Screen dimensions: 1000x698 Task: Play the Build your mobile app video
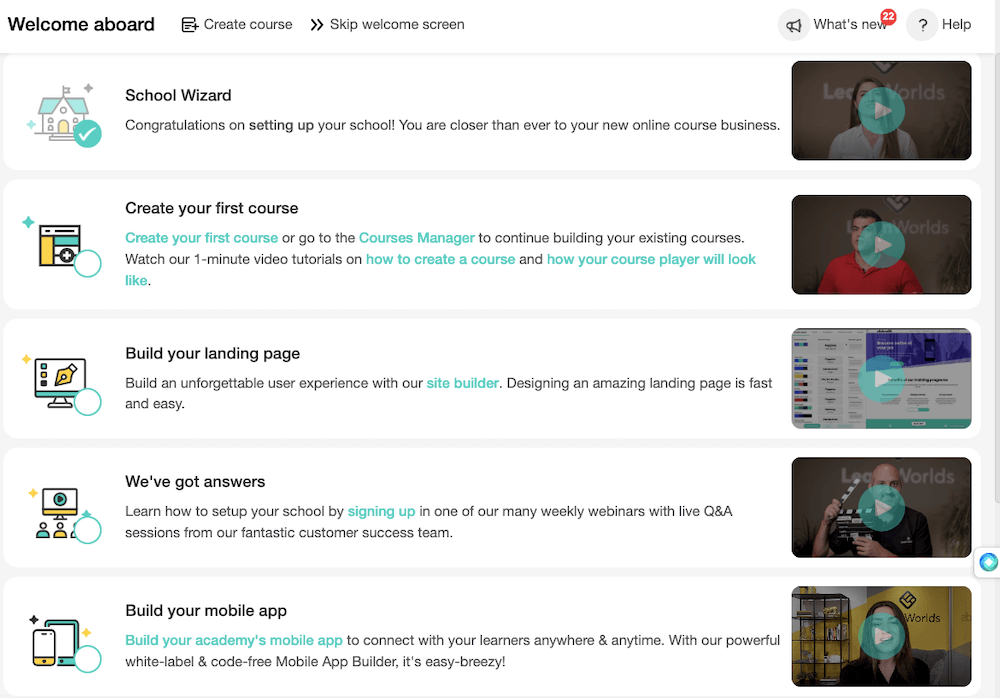[881, 636]
